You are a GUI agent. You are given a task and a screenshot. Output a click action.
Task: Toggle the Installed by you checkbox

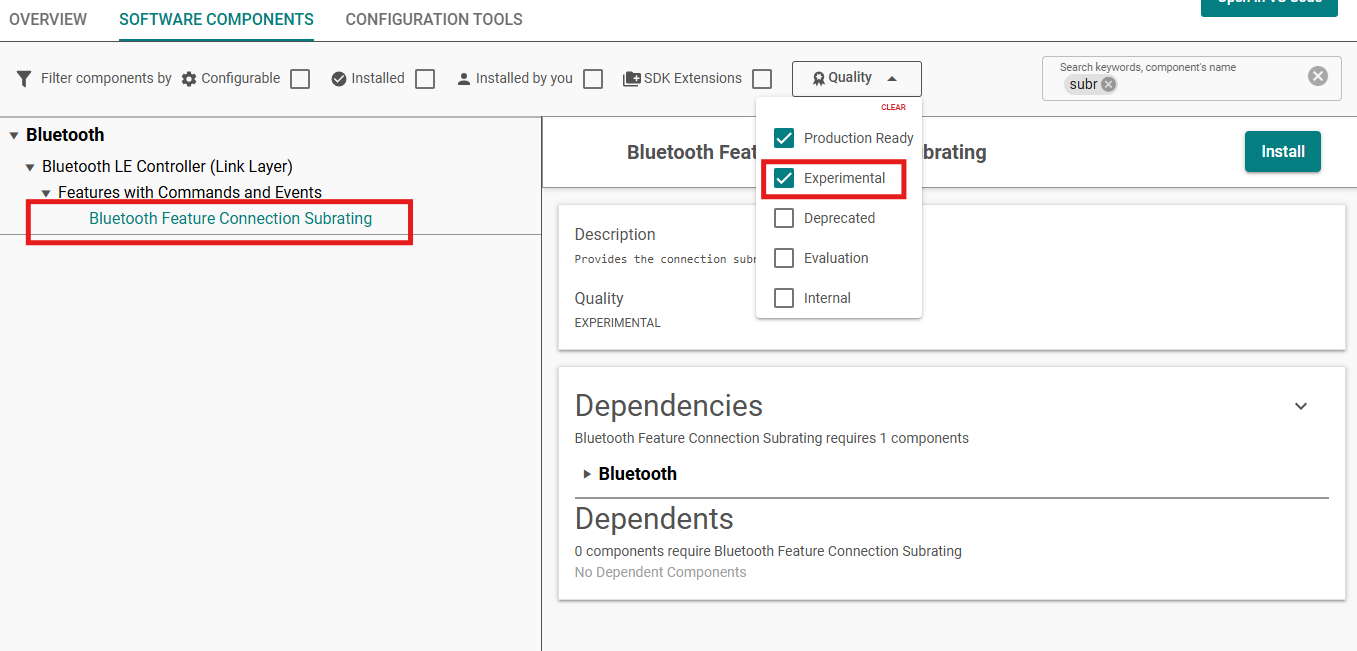pos(593,79)
